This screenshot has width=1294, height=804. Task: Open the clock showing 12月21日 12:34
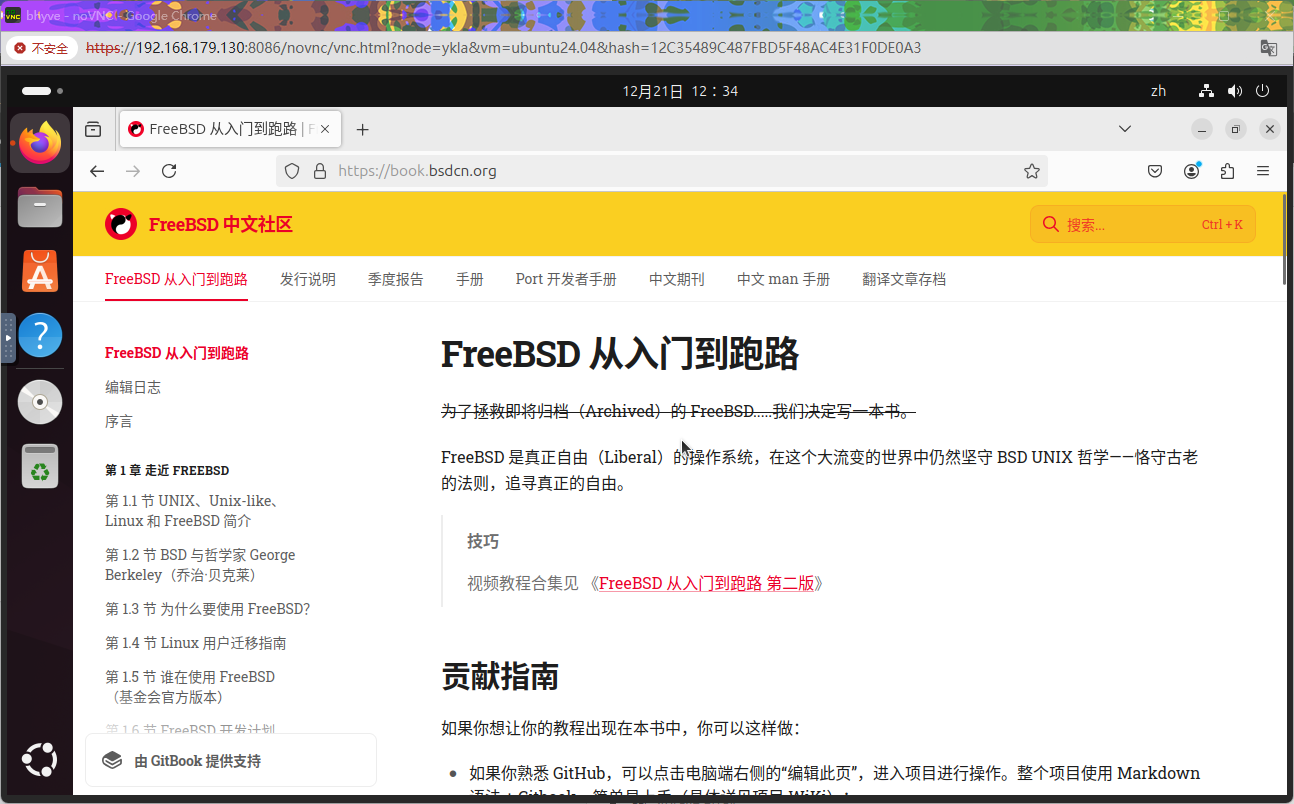tap(680, 91)
